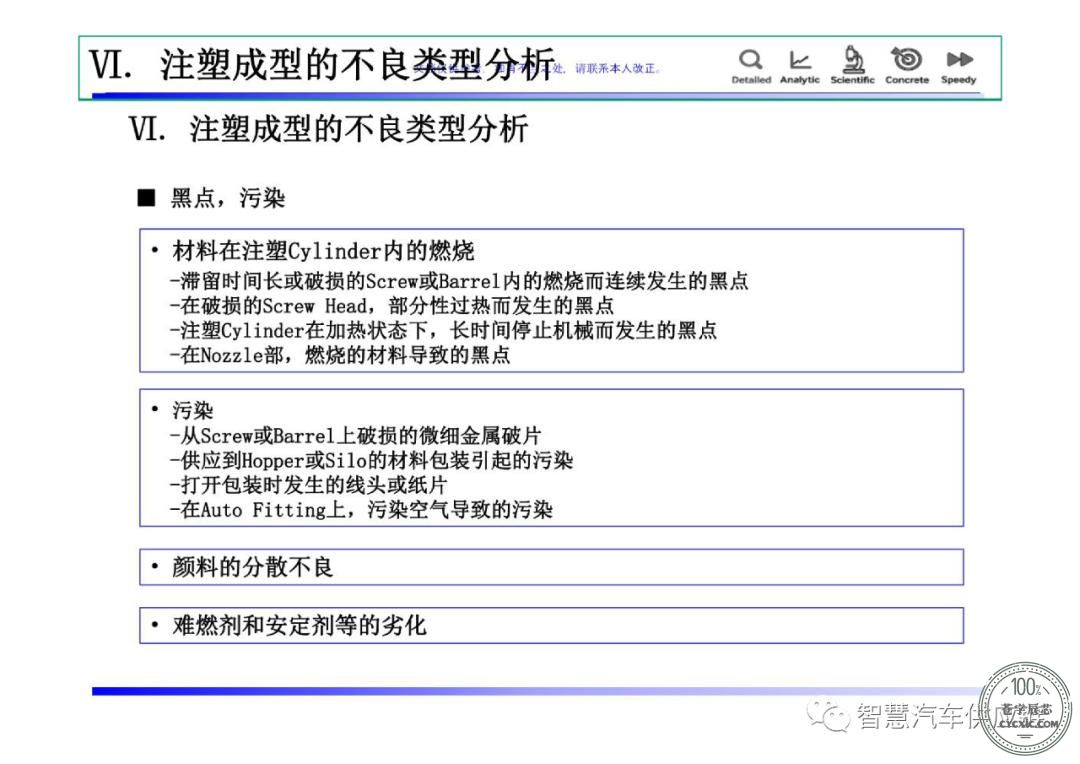Click the Concrete target icon

[x=906, y=59]
